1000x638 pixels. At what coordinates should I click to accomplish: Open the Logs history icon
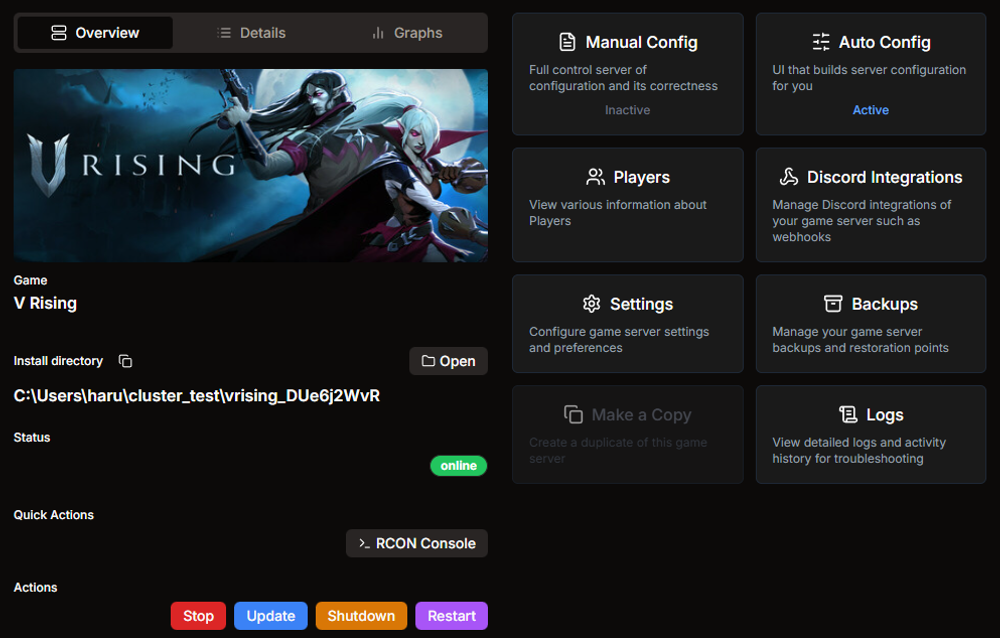pyautogui.click(x=849, y=415)
